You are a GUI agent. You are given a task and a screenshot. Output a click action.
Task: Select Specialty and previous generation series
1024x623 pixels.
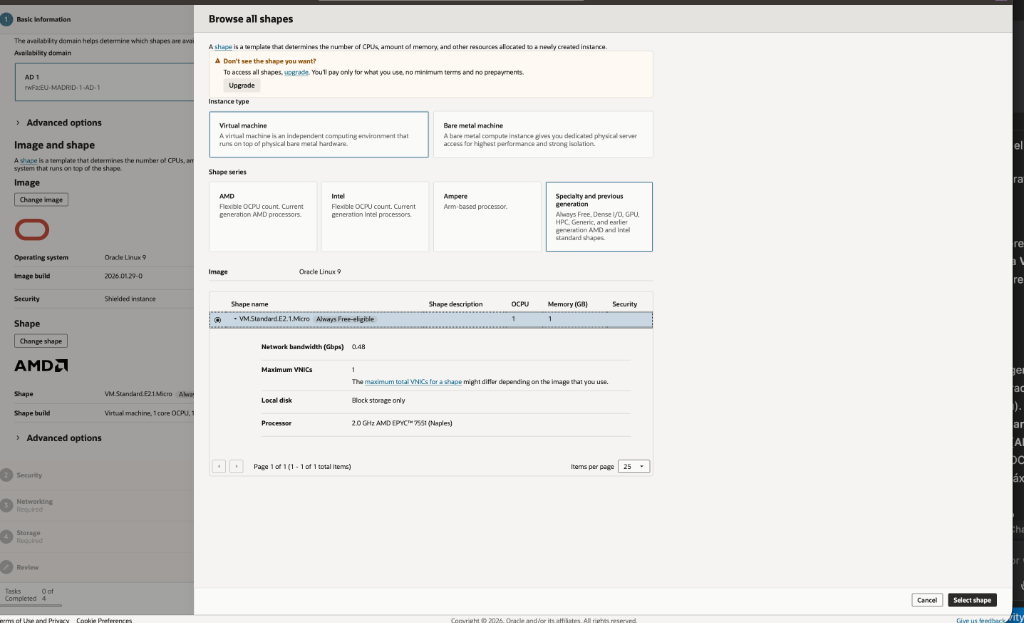598,216
